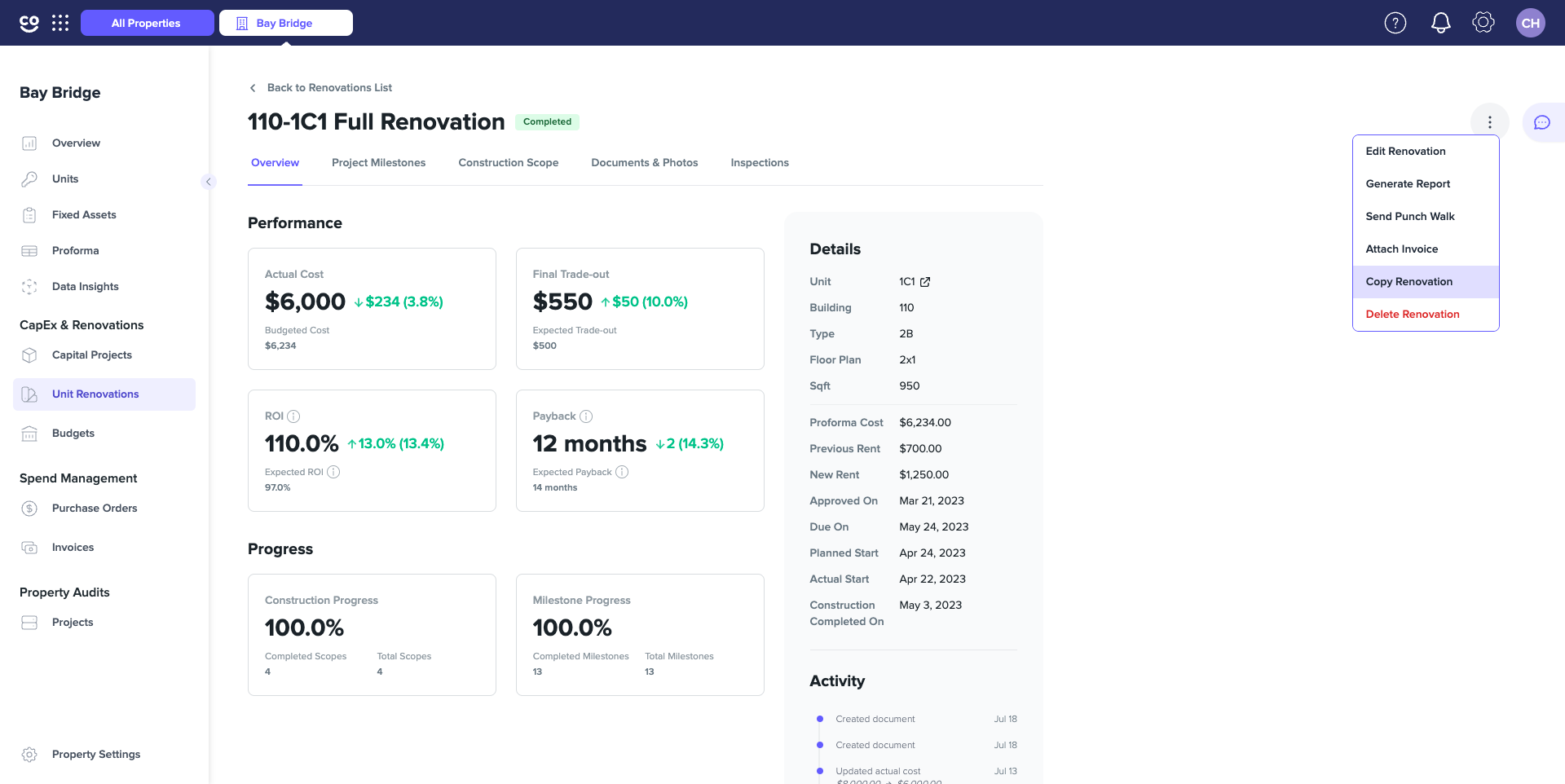The width and height of the screenshot is (1565, 784).
Task: Collapse the sidebar with the chevron
Action: pyautogui.click(x=208, y=182)
